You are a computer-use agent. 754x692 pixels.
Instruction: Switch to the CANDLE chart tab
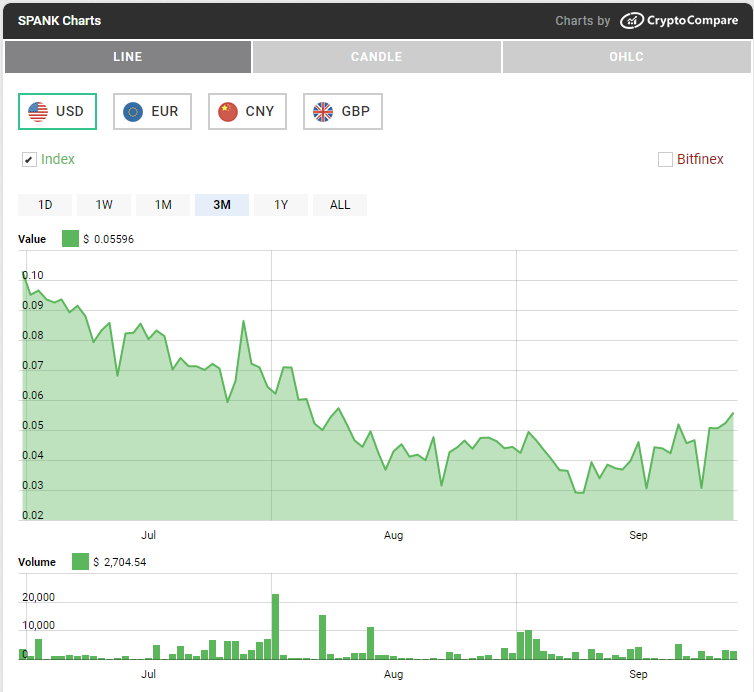click(x=376, y=57)
